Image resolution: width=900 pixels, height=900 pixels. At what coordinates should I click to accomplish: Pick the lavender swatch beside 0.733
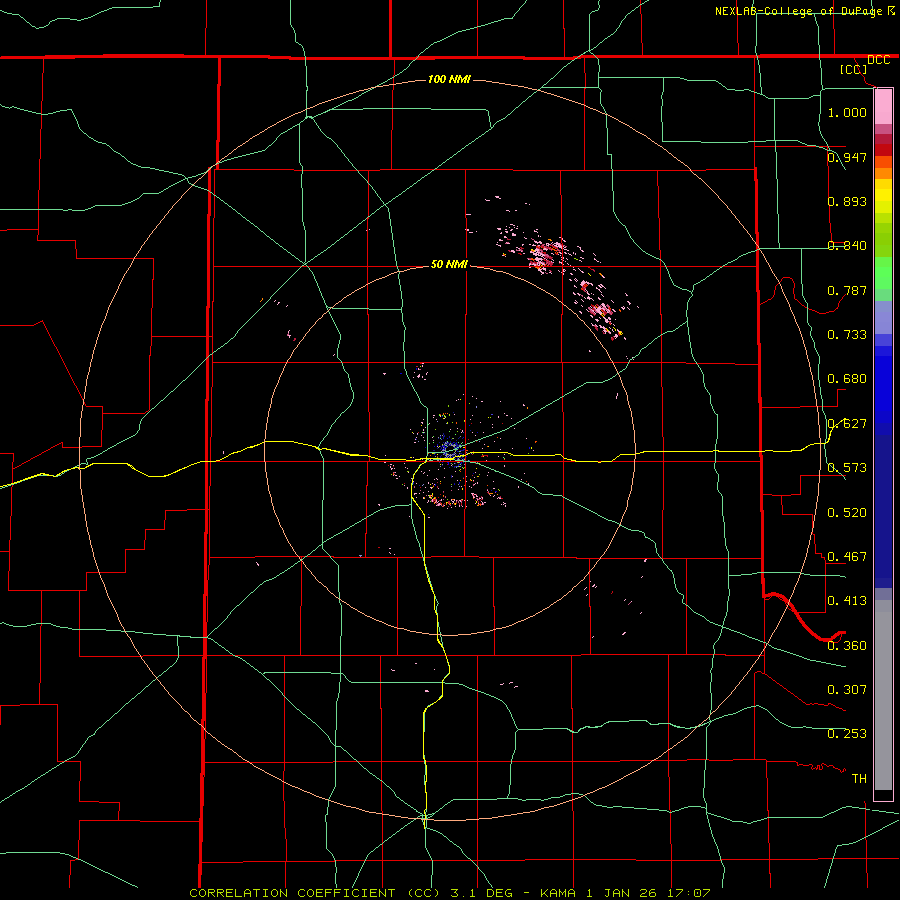883,319
